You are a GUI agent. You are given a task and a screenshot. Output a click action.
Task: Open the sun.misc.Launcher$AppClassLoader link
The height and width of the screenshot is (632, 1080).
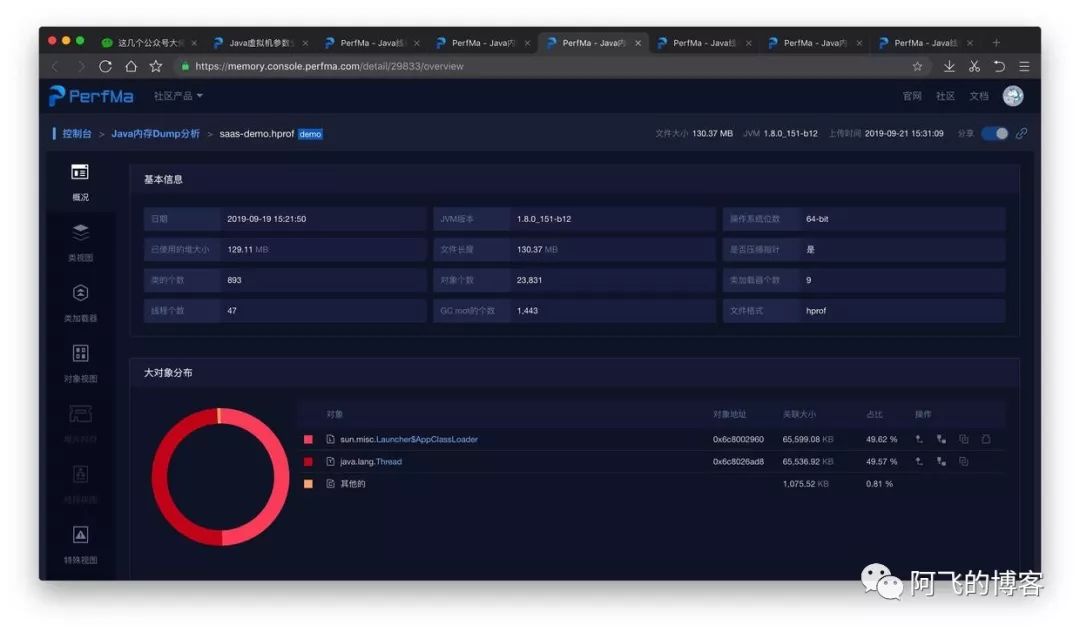coord(408,439)
